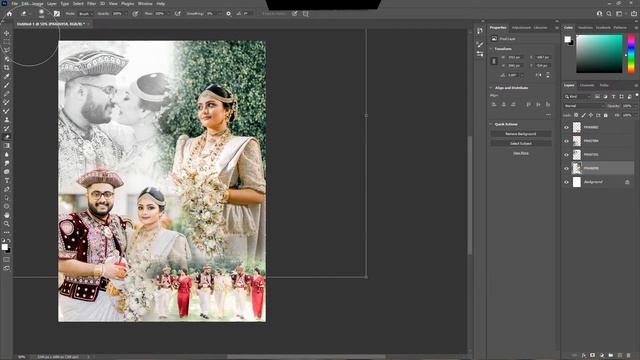Toggle lock image pixels
The width and height of the screenshot is (640, 360).
click(x=584, y=116)
